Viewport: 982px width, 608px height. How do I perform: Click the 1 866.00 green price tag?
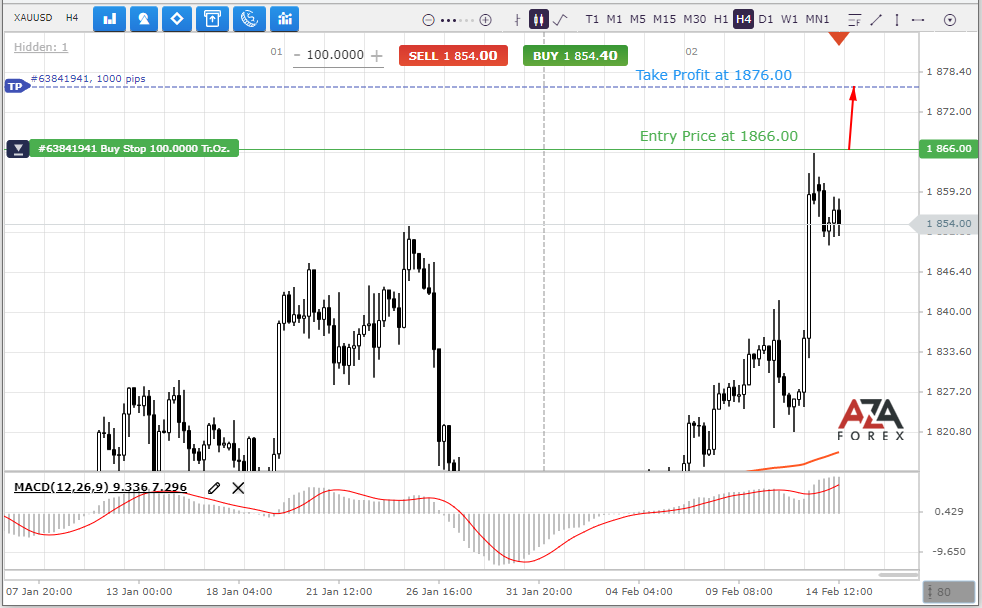948,148
